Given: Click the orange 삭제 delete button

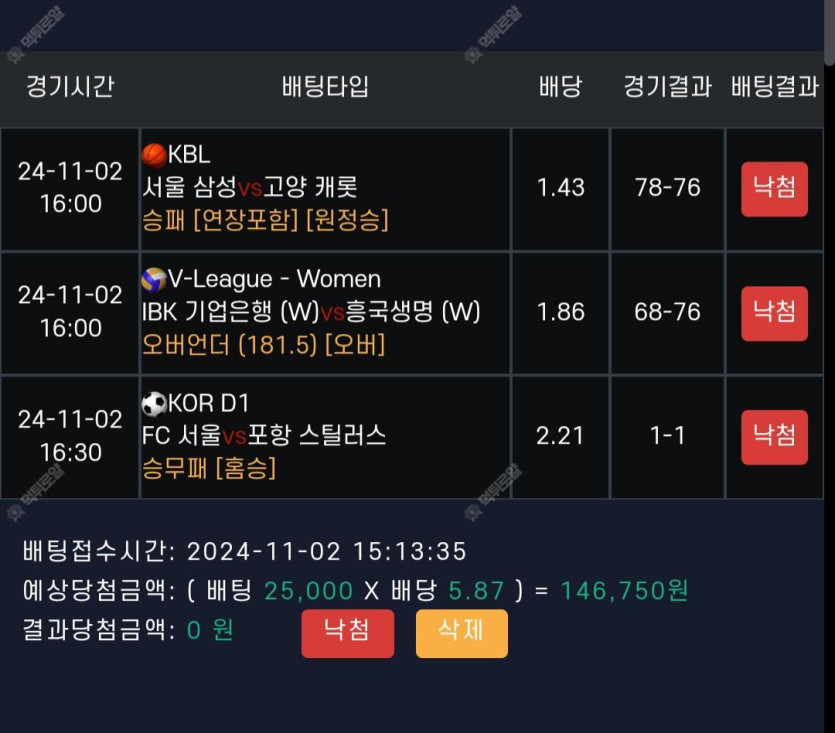Looking at the screenshot, I should tap(462, 633).
